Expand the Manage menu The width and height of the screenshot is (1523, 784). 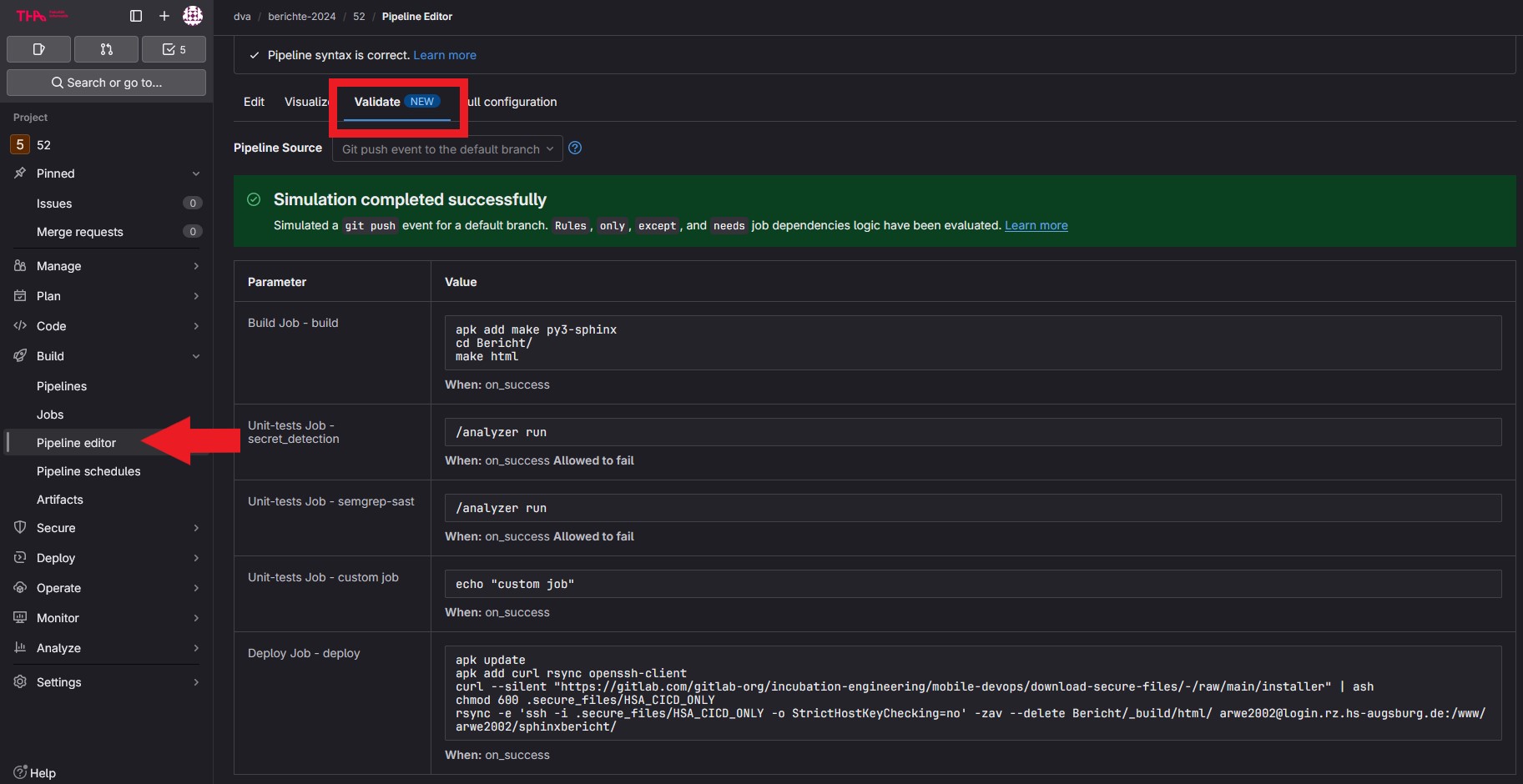107,266
